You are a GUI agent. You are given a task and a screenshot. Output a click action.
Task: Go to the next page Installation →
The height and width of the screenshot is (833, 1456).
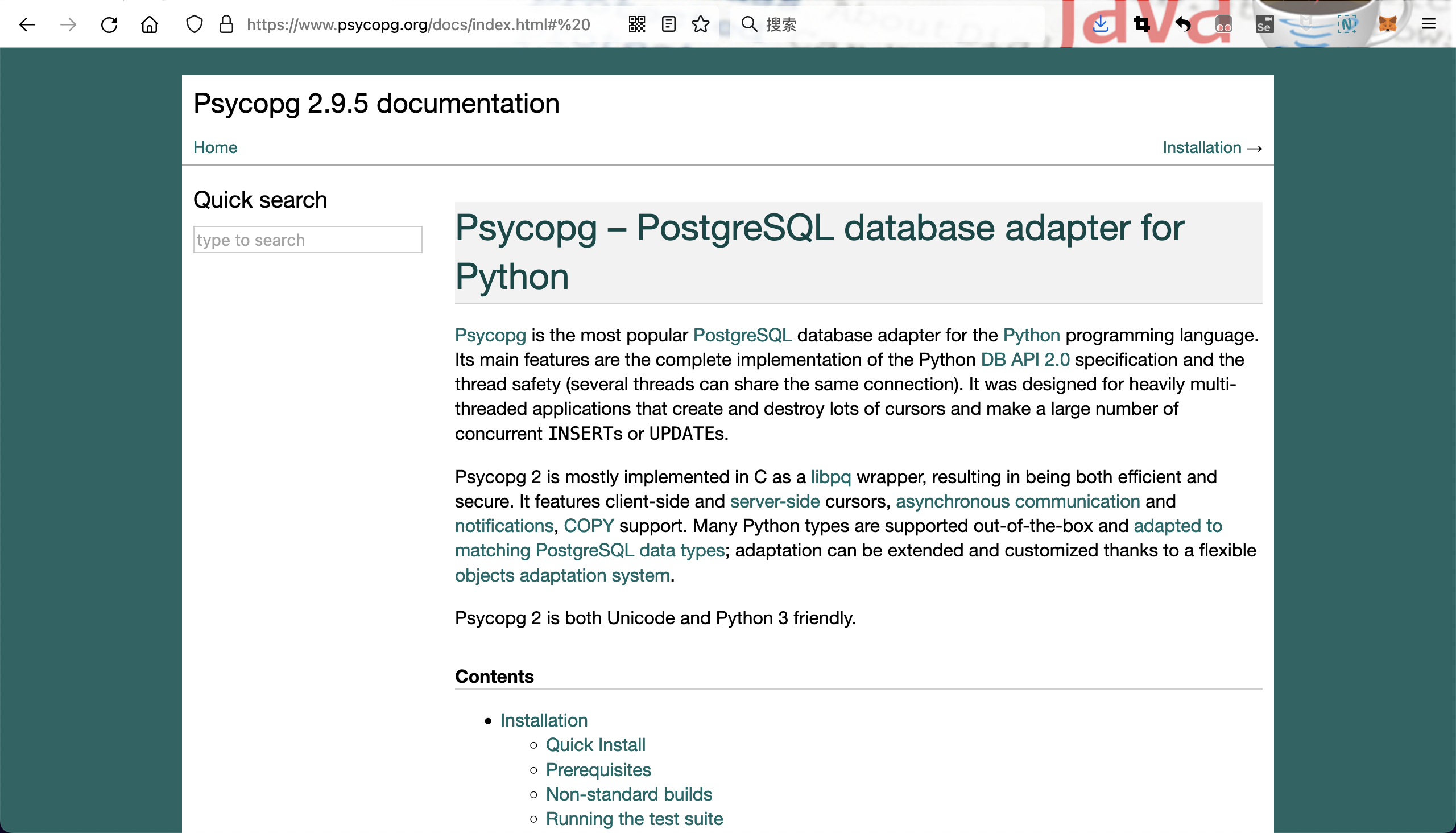point(1212,147)
